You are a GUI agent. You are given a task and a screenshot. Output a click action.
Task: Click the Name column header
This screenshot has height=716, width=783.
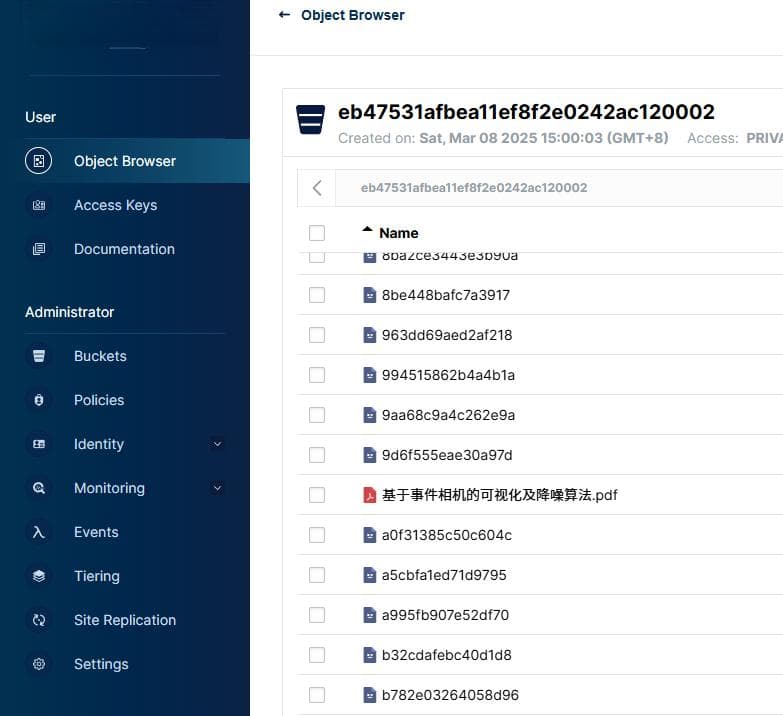click(x=398, y=233)
